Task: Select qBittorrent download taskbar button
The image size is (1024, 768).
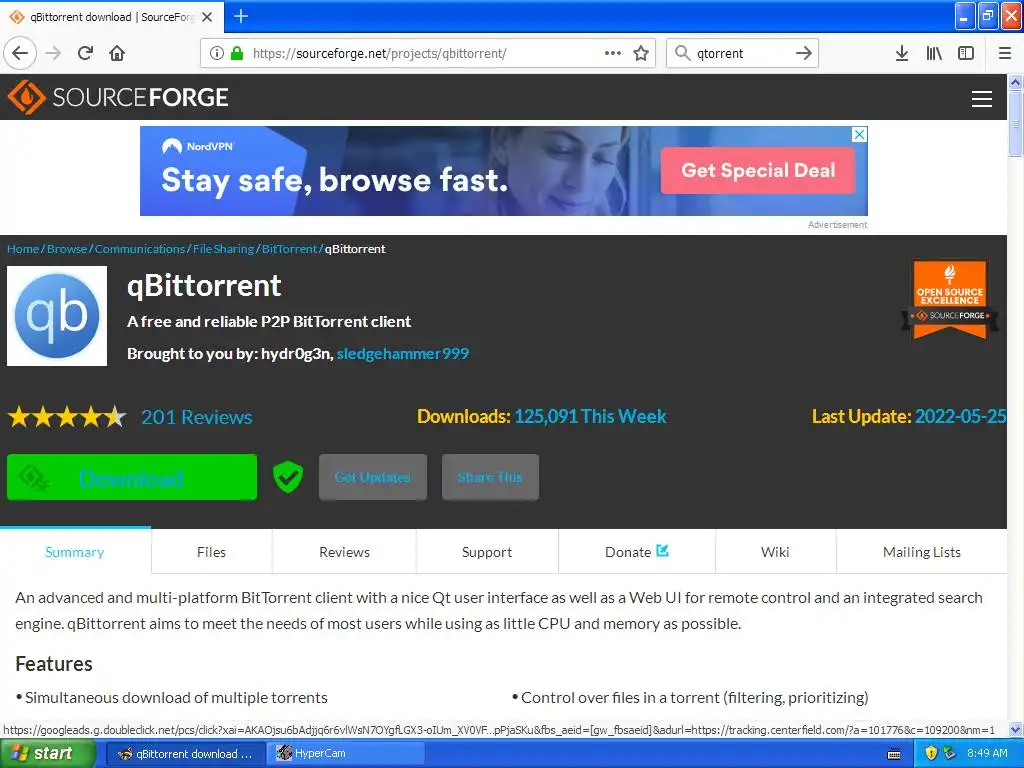Action: coord(185,754)
